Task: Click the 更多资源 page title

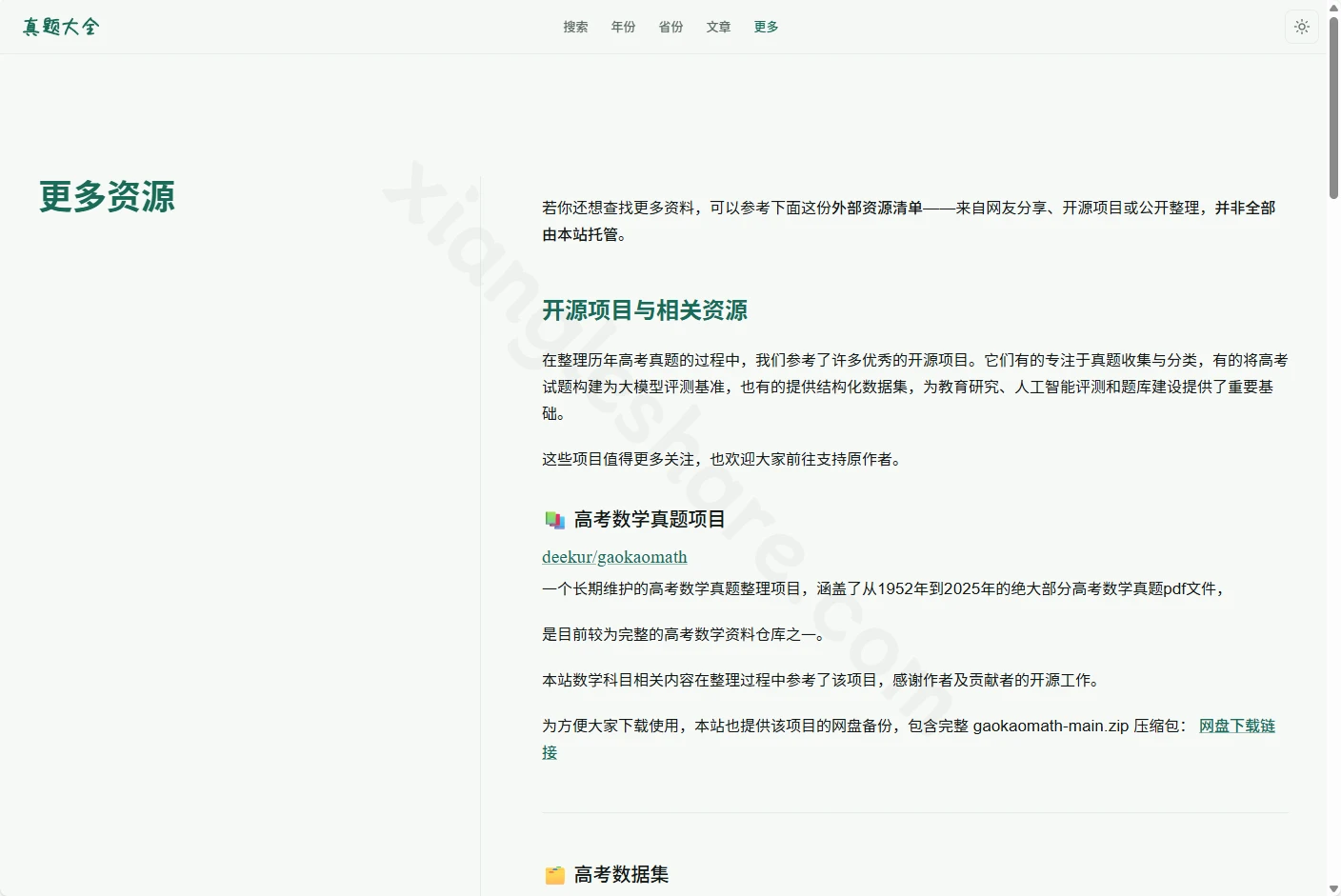Action: [x=107, y=196]
